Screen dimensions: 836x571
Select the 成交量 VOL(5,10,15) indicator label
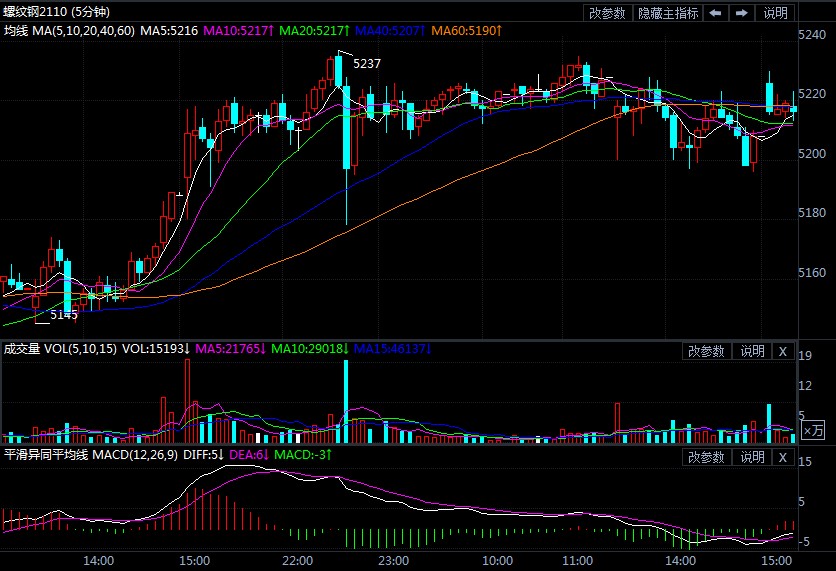(x=60, y=350)
